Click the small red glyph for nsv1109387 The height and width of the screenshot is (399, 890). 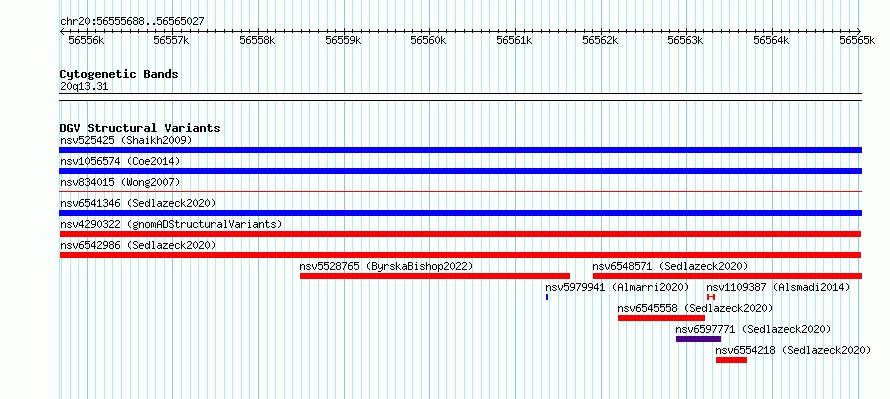point(711,297)
